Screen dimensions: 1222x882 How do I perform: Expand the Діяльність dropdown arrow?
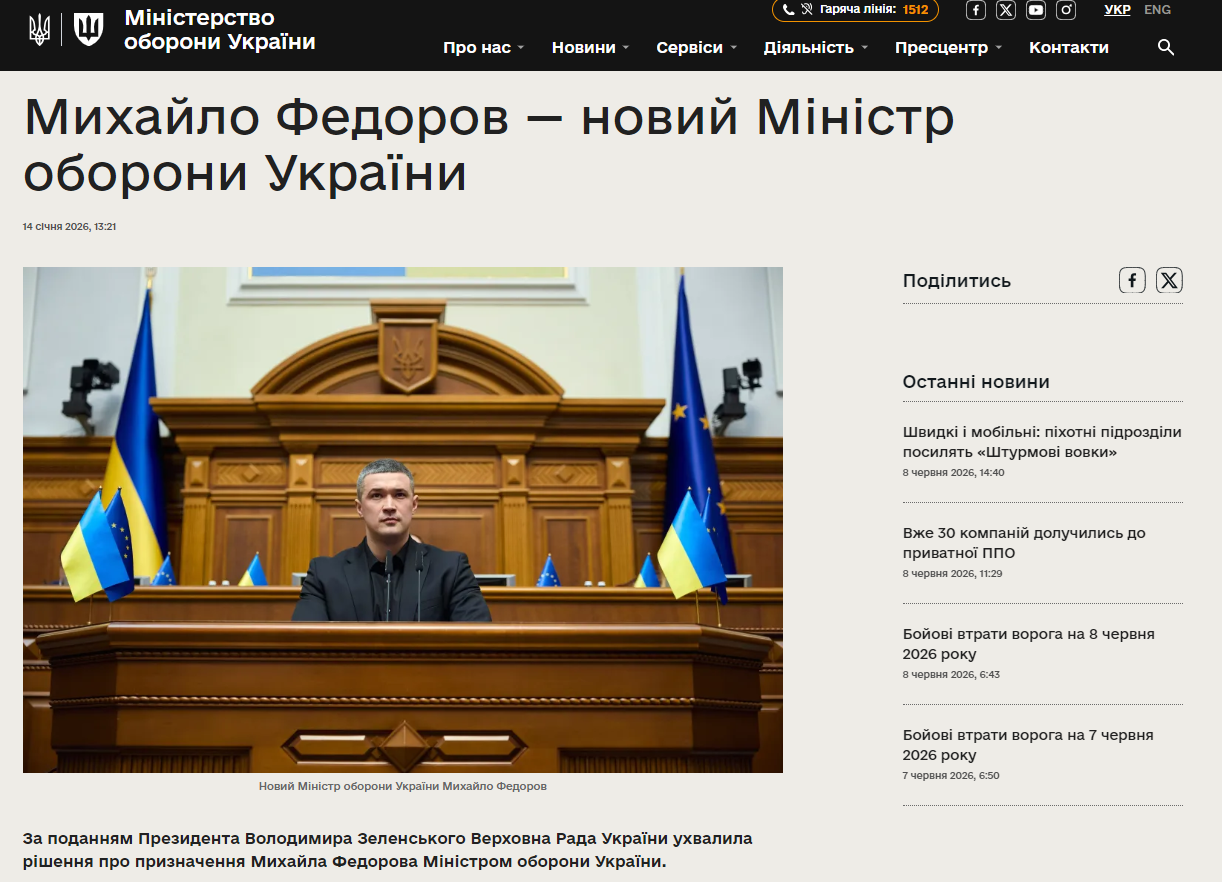(864, 48)
